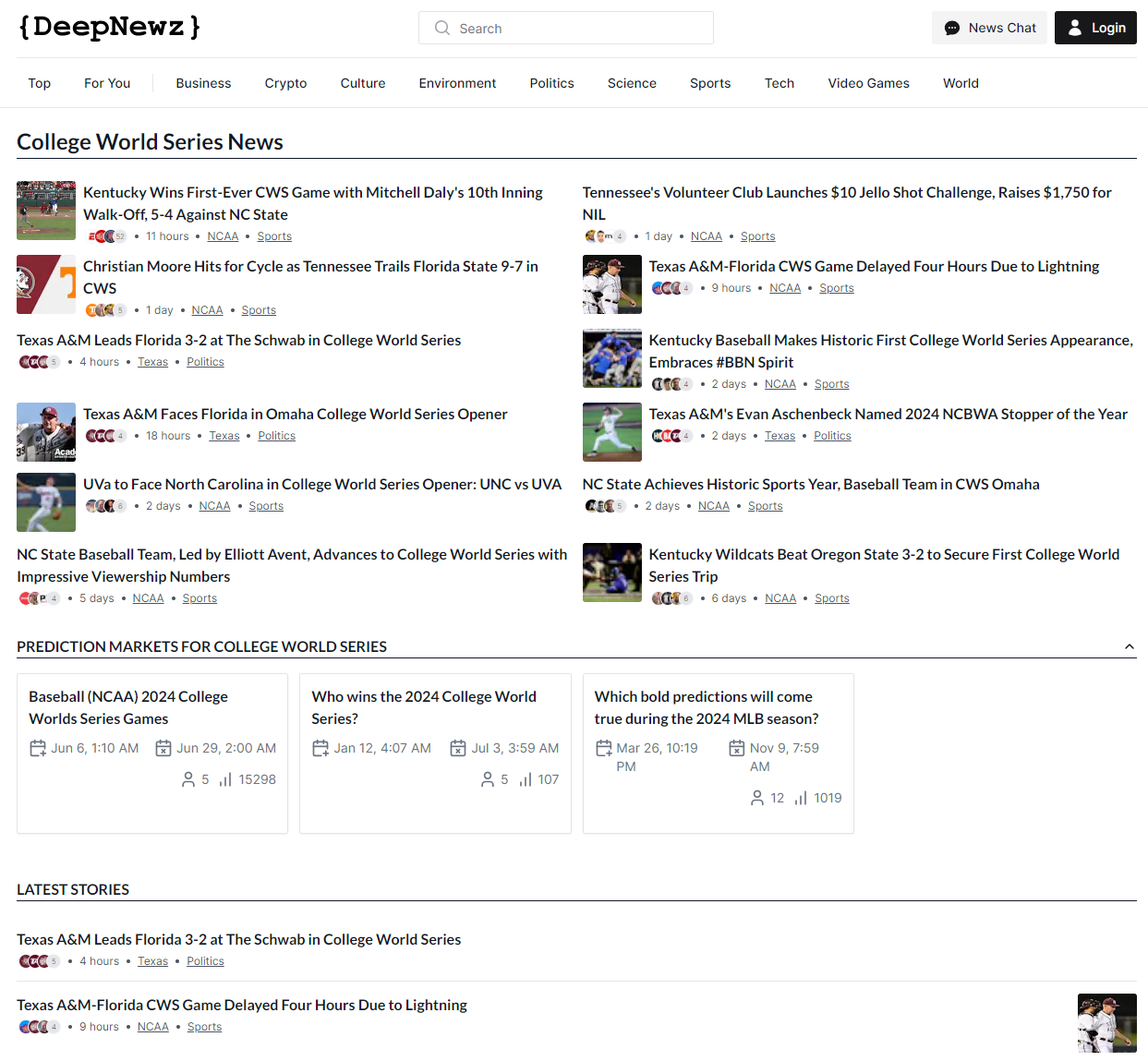Screen dimensions: 1148x1061
Task: Open the Top tab
Action: pyautogui.click(x=40, y=83)
